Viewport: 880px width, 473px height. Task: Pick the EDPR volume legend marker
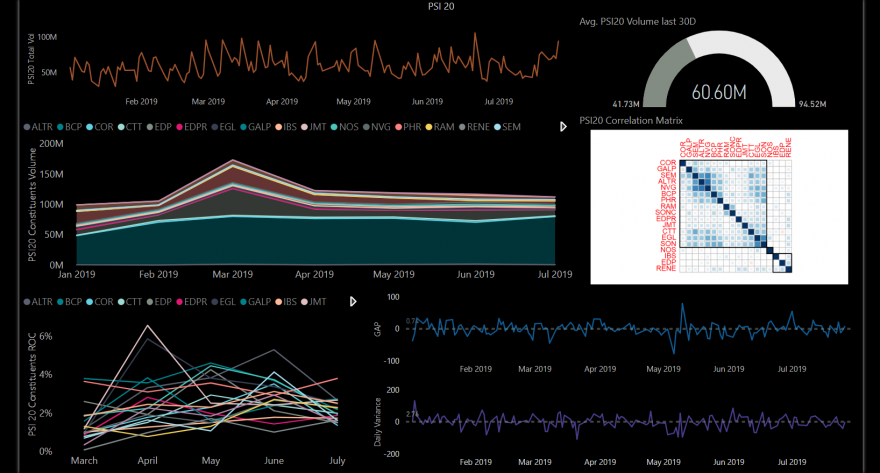[x=180, y=127]
